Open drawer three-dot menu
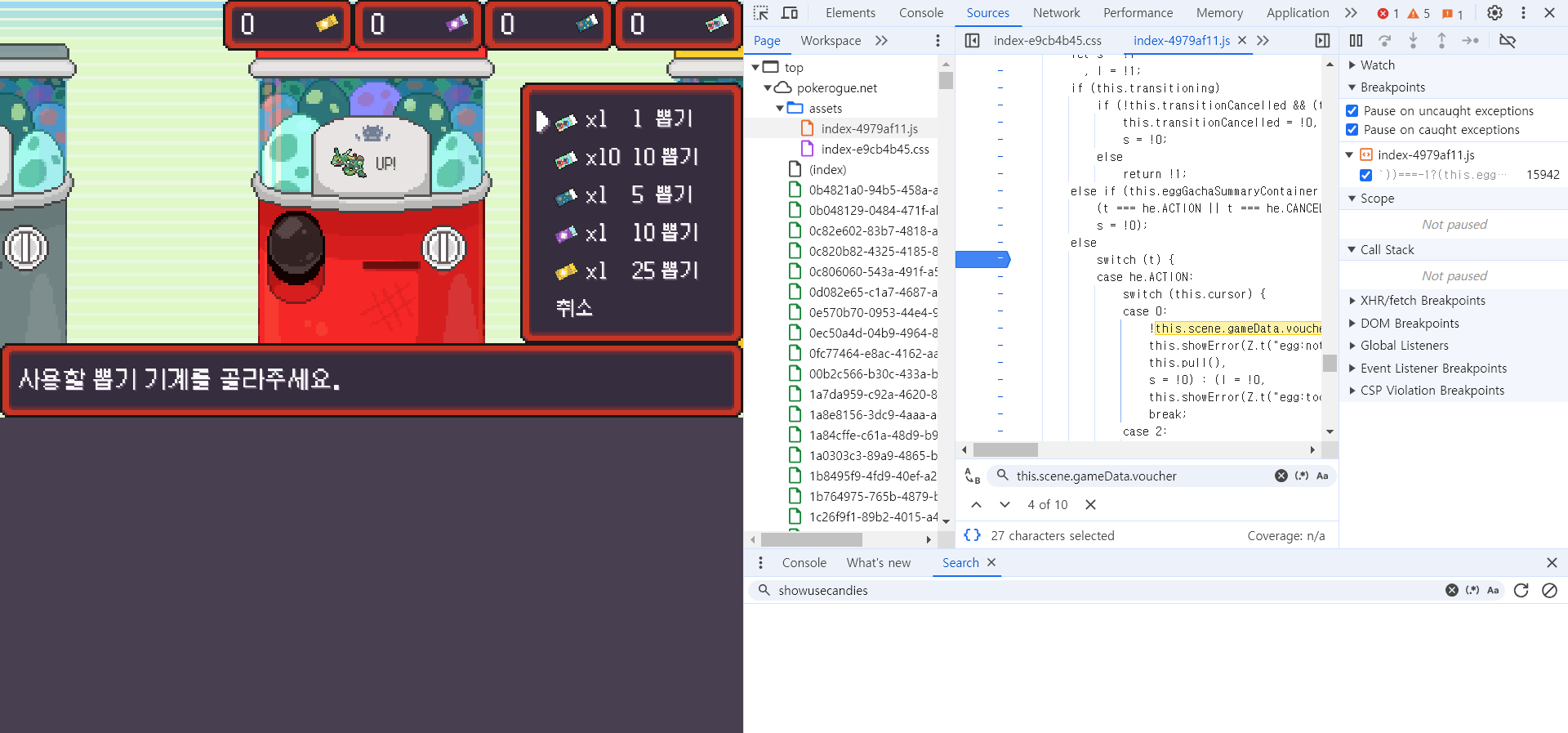1568x733 pixels. [760, 563]
